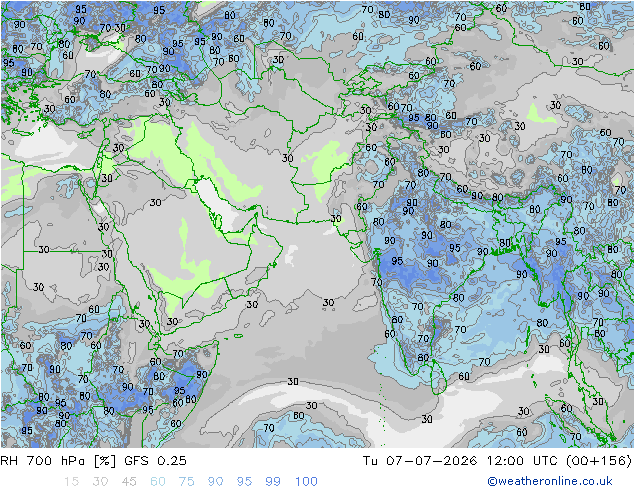Select the 'RH 700 hPa [%] GFS 0.25' title

(93, 461)
